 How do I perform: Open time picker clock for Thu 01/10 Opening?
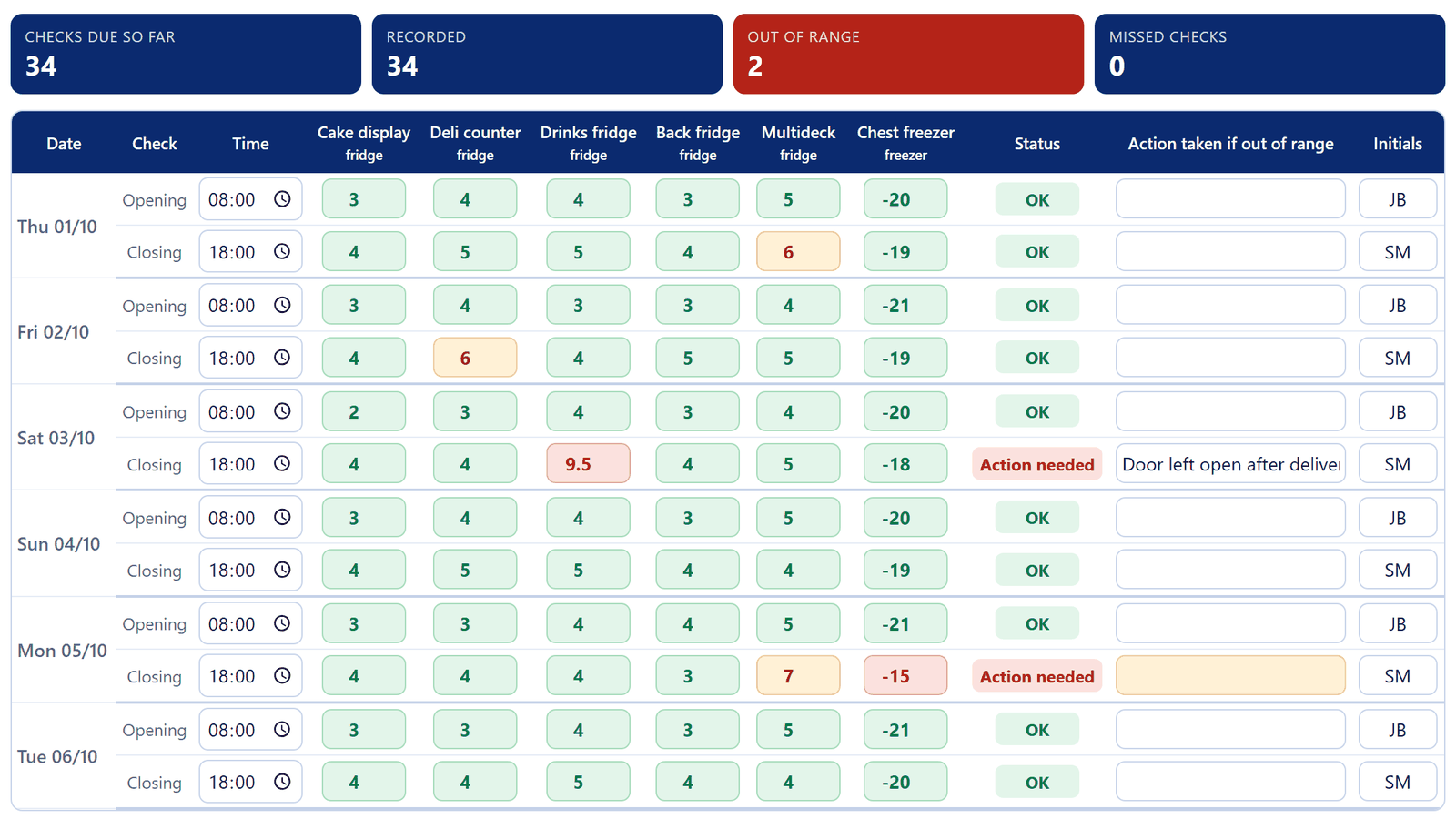(282, 199)
